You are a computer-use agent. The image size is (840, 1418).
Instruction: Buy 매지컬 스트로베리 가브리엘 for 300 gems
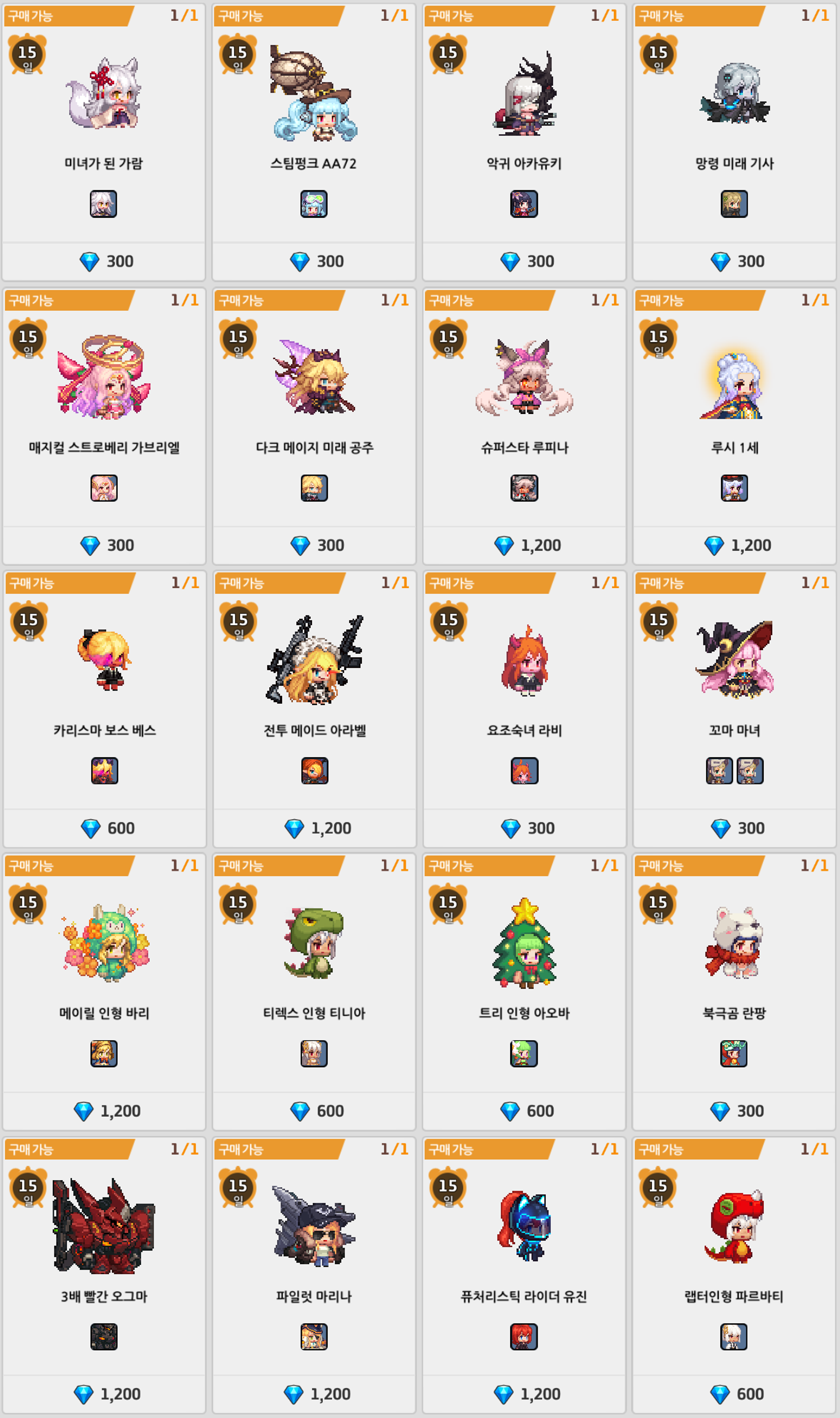[x=104, y=545]
